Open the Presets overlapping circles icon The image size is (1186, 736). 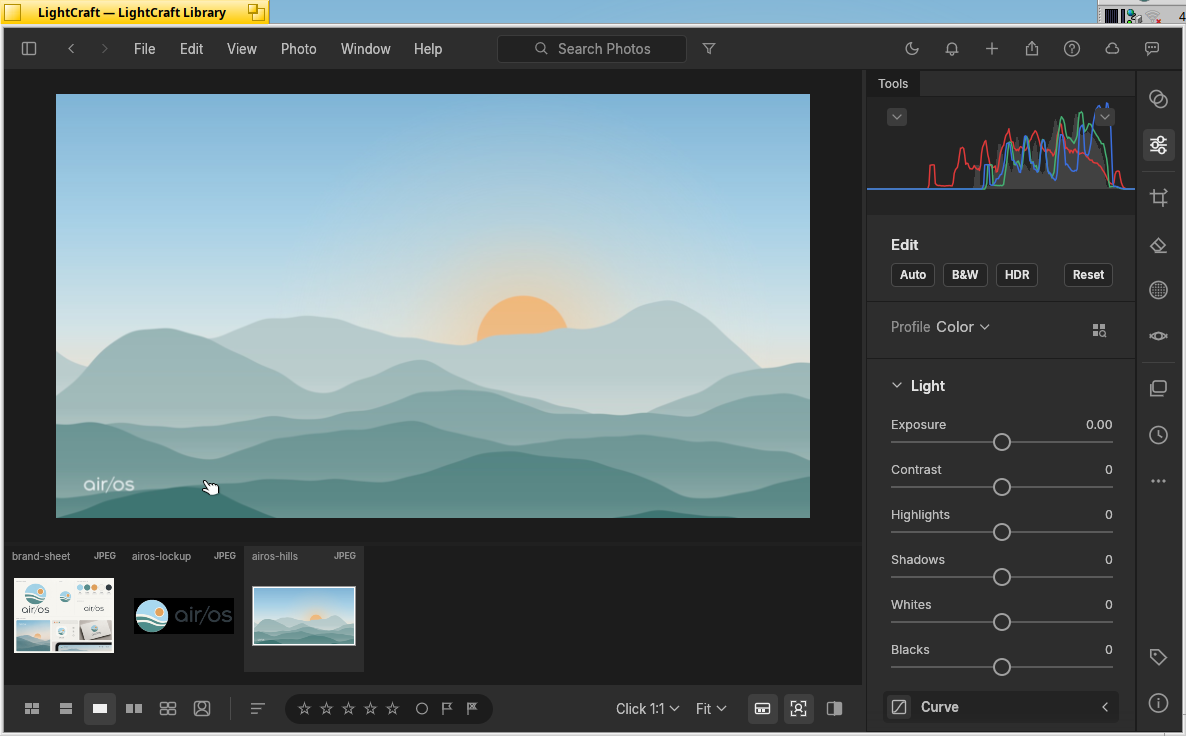point(1158,99)
